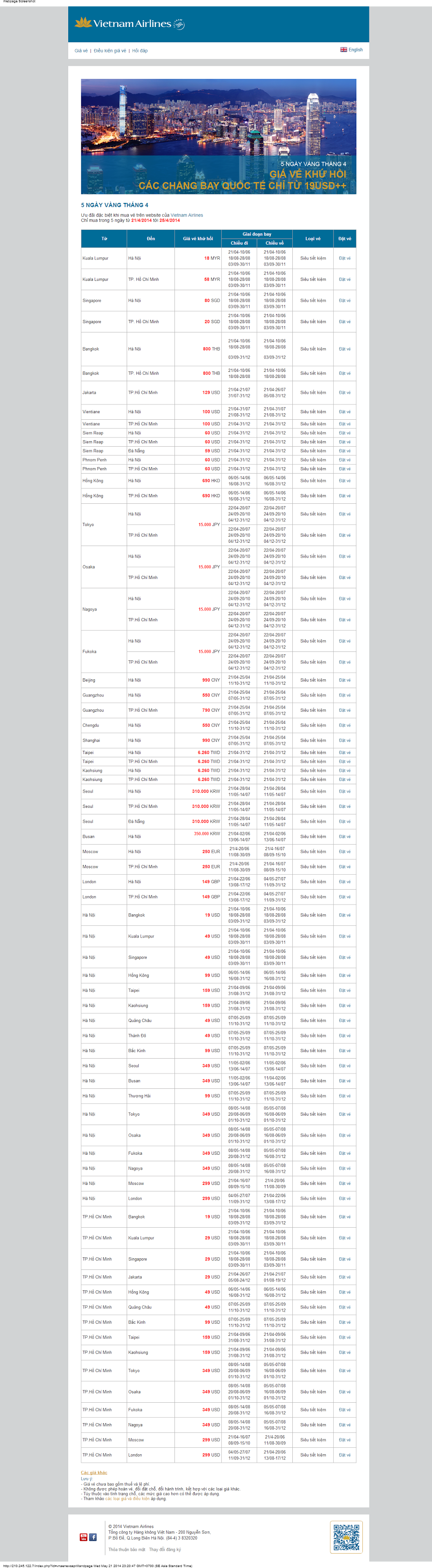This screenshot has width=432, height=1568.
Task: Open the "Giá vé" menu item
Action: coord(81,51)
